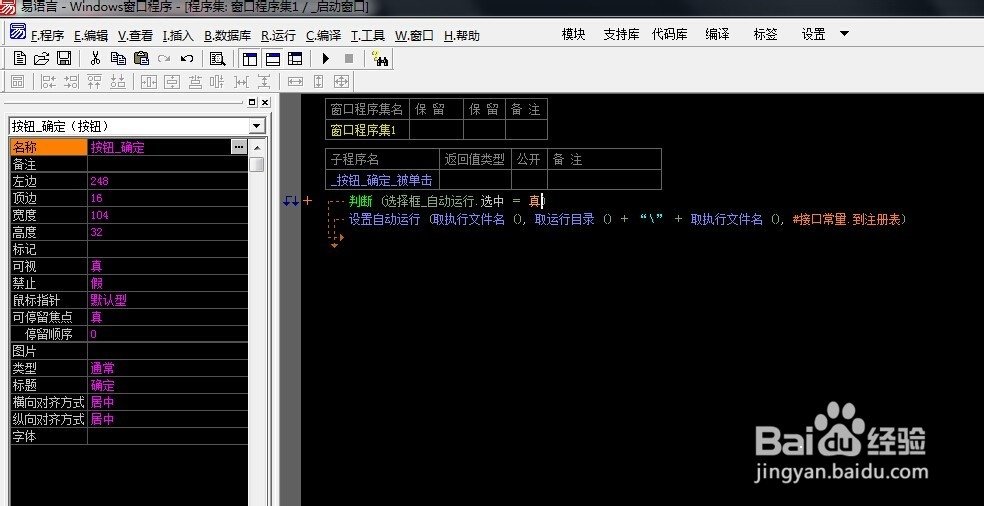The image size is (984, 506).
Task: Click the property list scrollbar up arrow
Action: [x=256, y=148]
